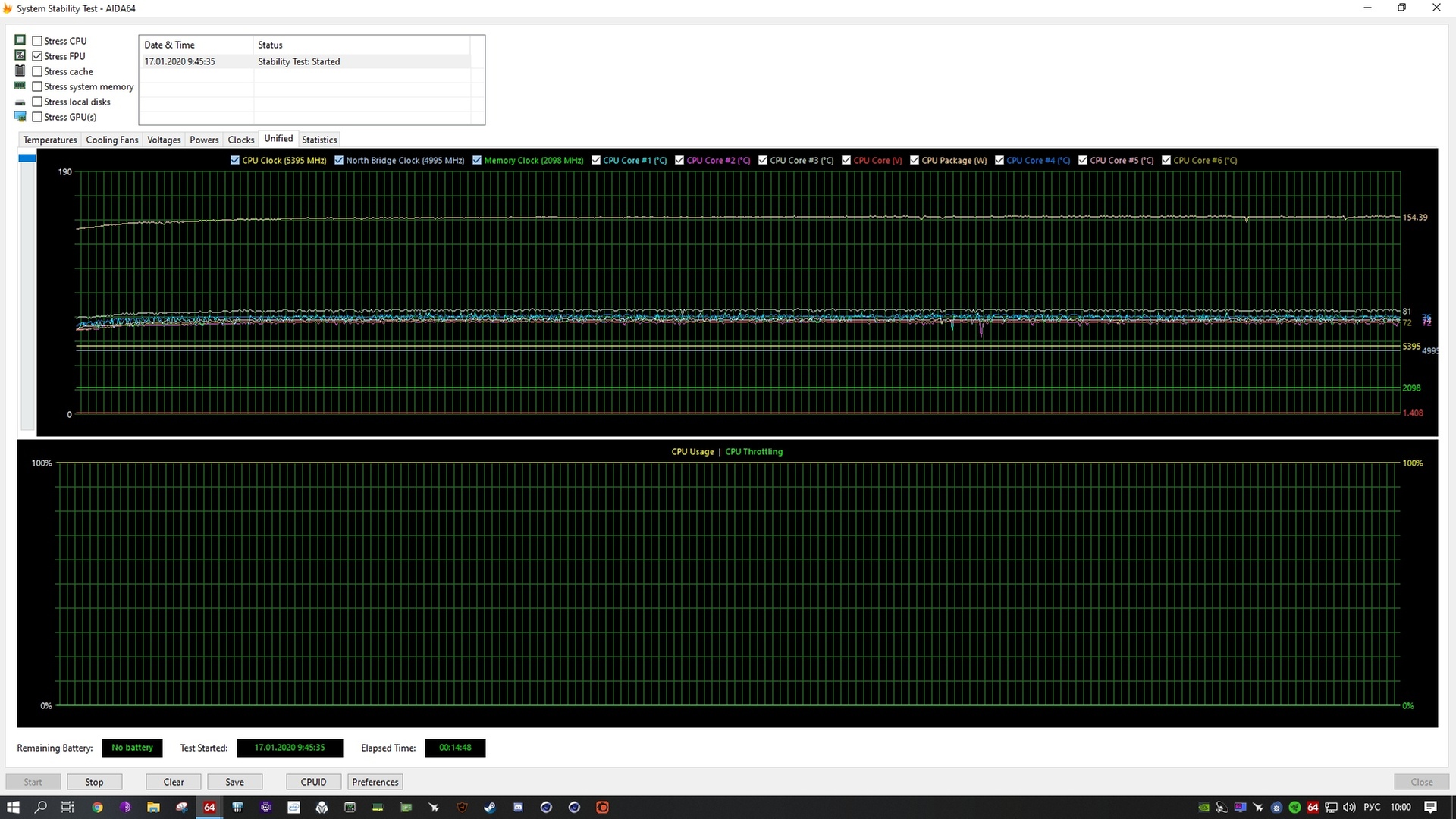Enable the Stress CPU checkbox
Screen dimensions: 1456x819
pyautogui.click(x=37, y=41)
